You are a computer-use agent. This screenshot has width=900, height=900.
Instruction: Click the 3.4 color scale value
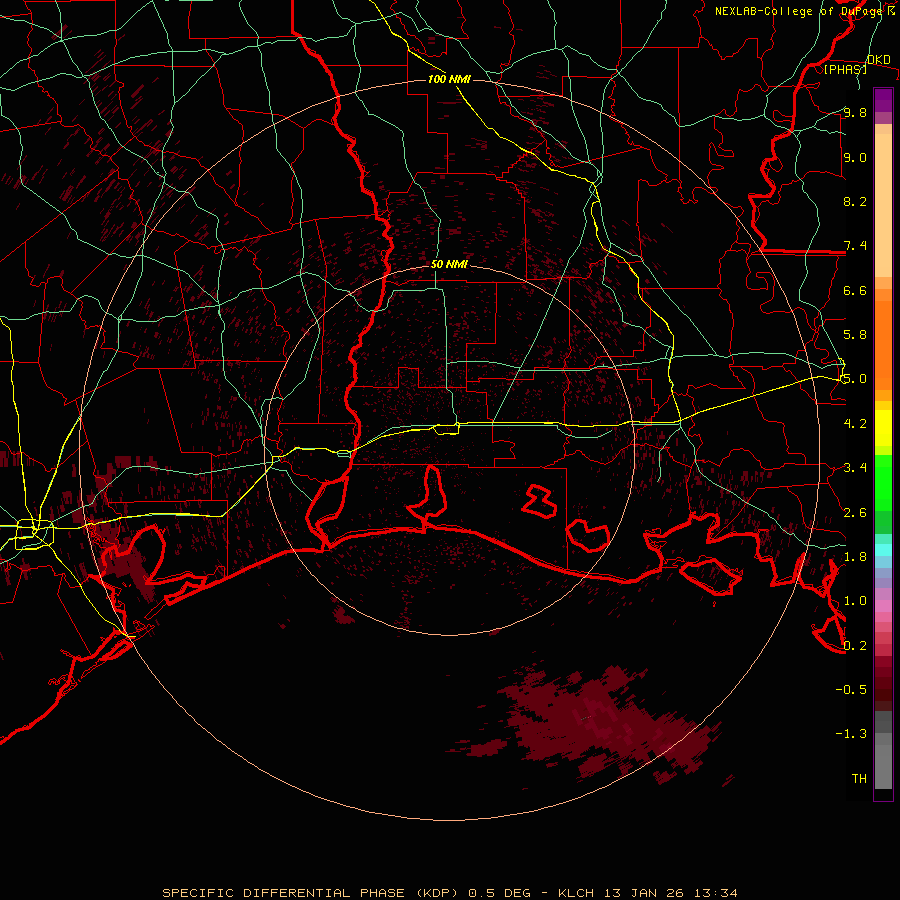855,468
